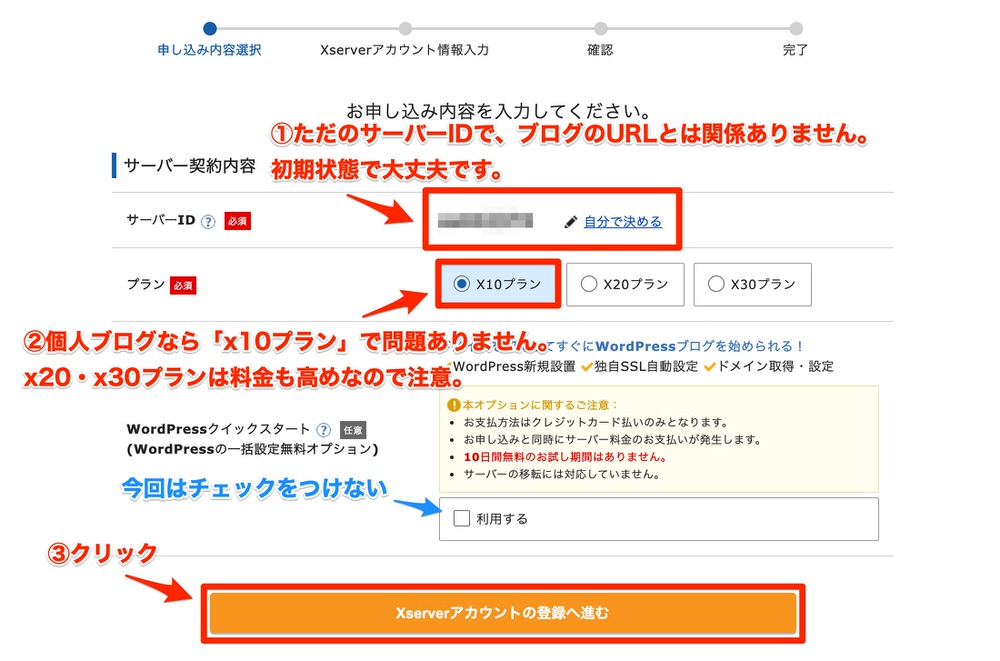Open the help icon beside WordPressクイックスタート
The height and width of the screenshot is (661, 1000).
(324, 429)
